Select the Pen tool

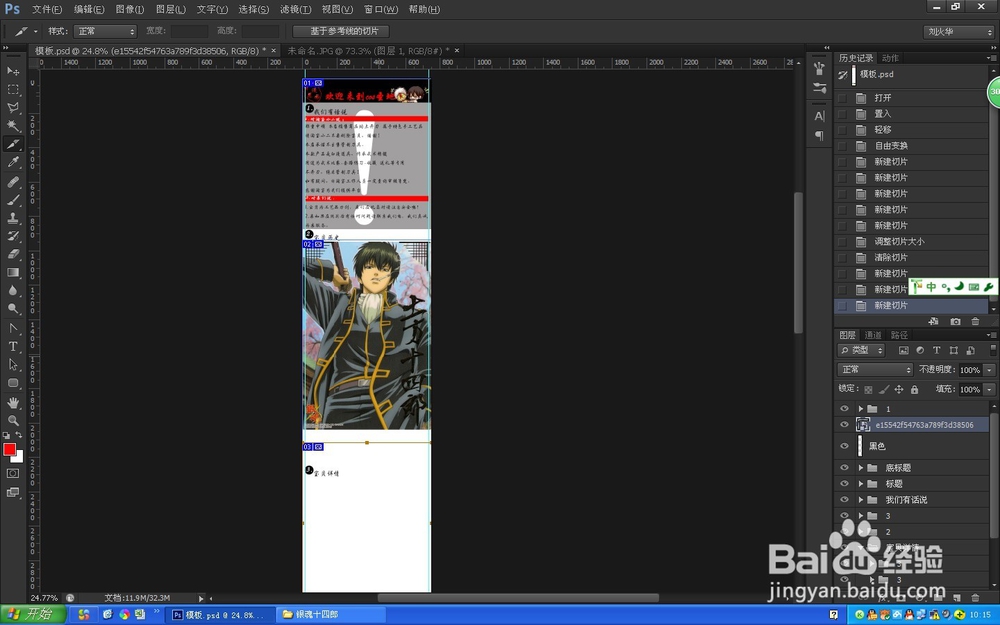click(13, 328)
